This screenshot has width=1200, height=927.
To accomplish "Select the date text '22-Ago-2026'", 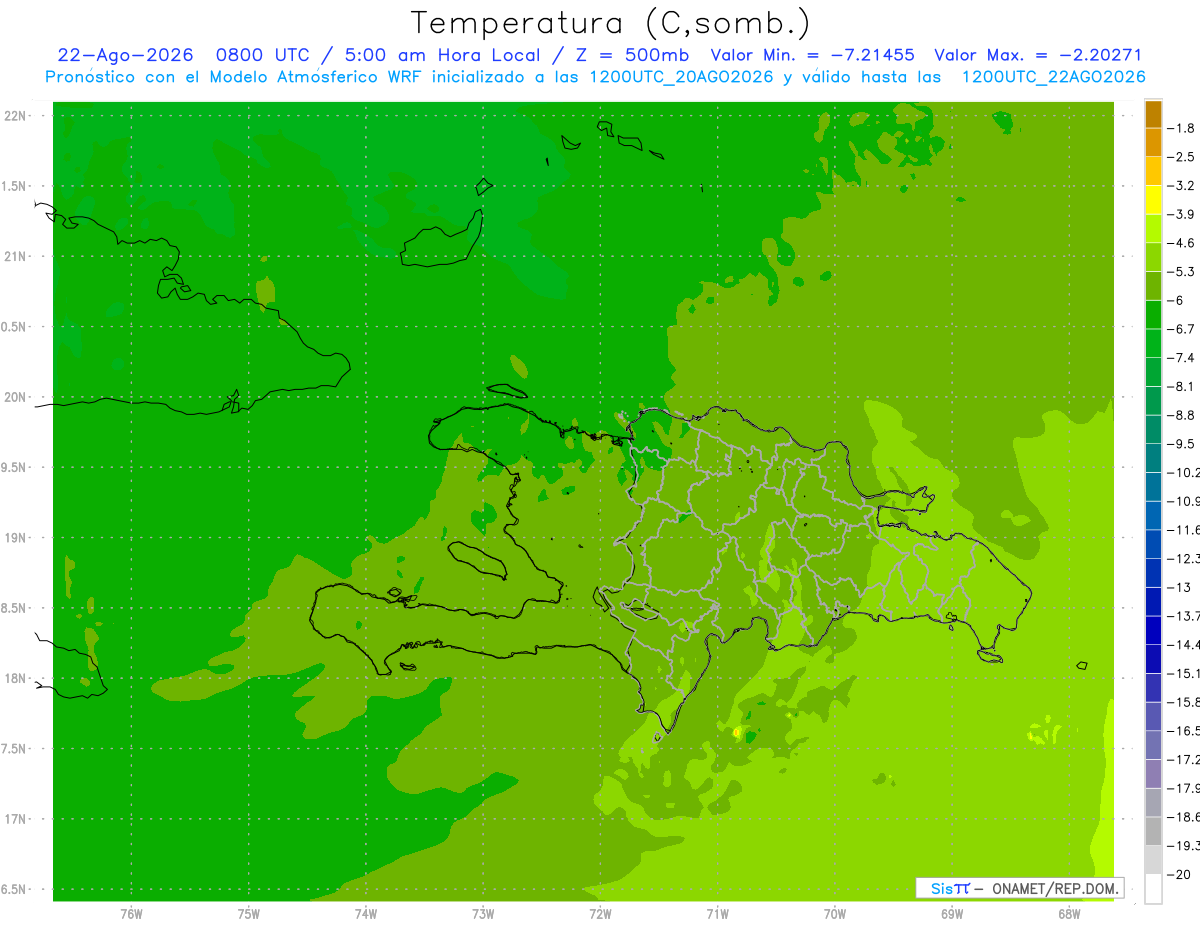I will (125, 55).
